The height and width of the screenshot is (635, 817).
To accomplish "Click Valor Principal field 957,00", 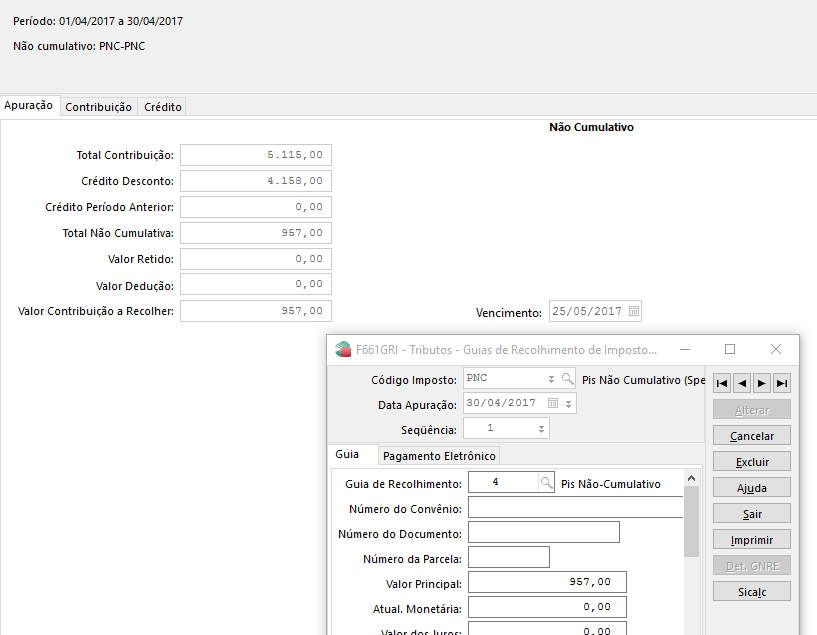I will click(547, 582).
